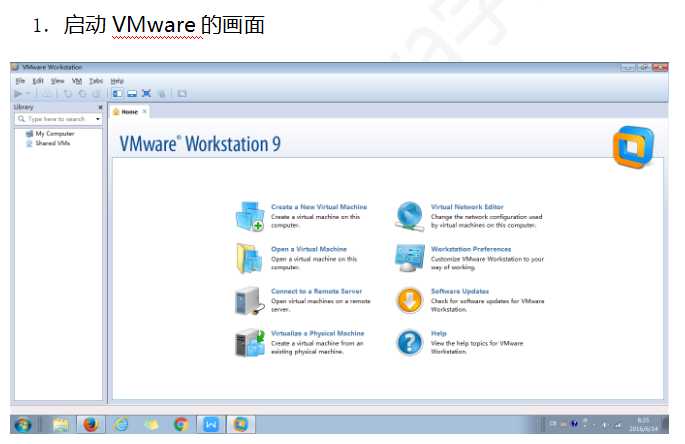This screenshot has height=444, width=685.
Task: Open the library search filter dropdown arrow
Action: (x=98, y=119)
